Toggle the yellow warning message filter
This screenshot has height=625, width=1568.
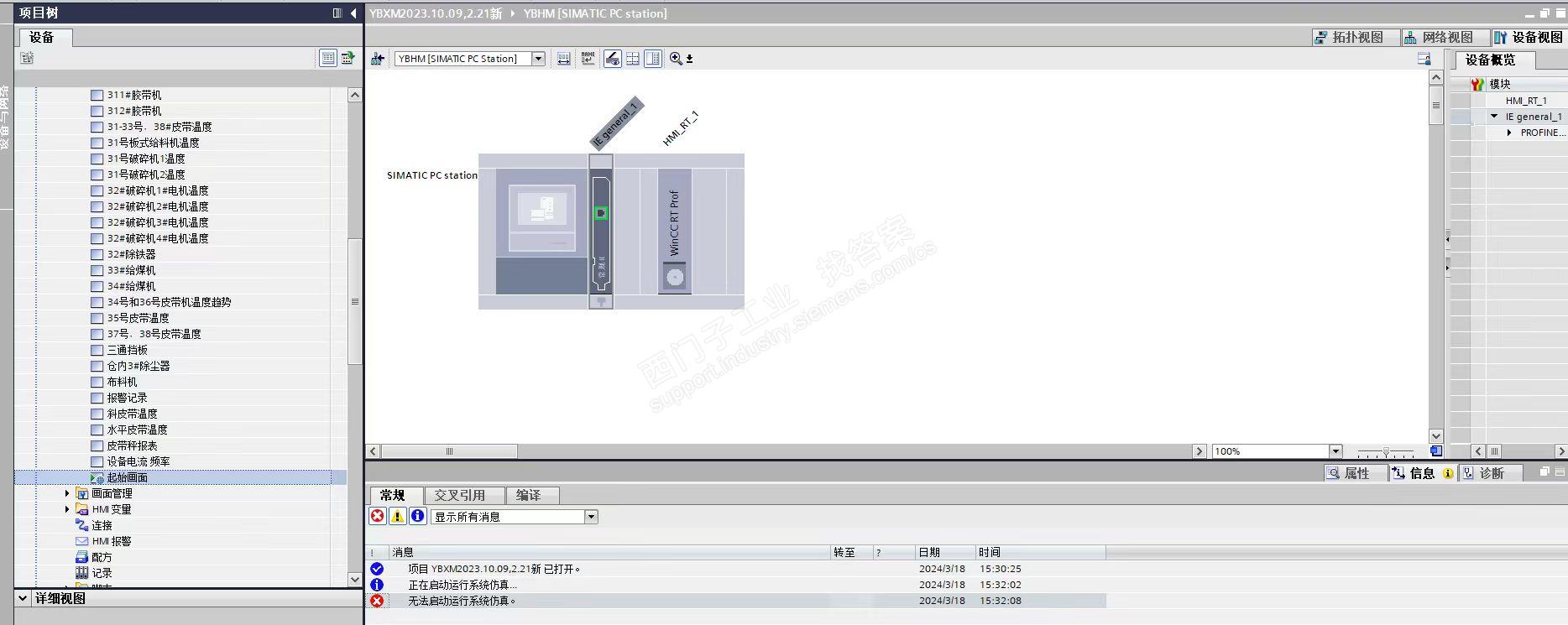398,516
